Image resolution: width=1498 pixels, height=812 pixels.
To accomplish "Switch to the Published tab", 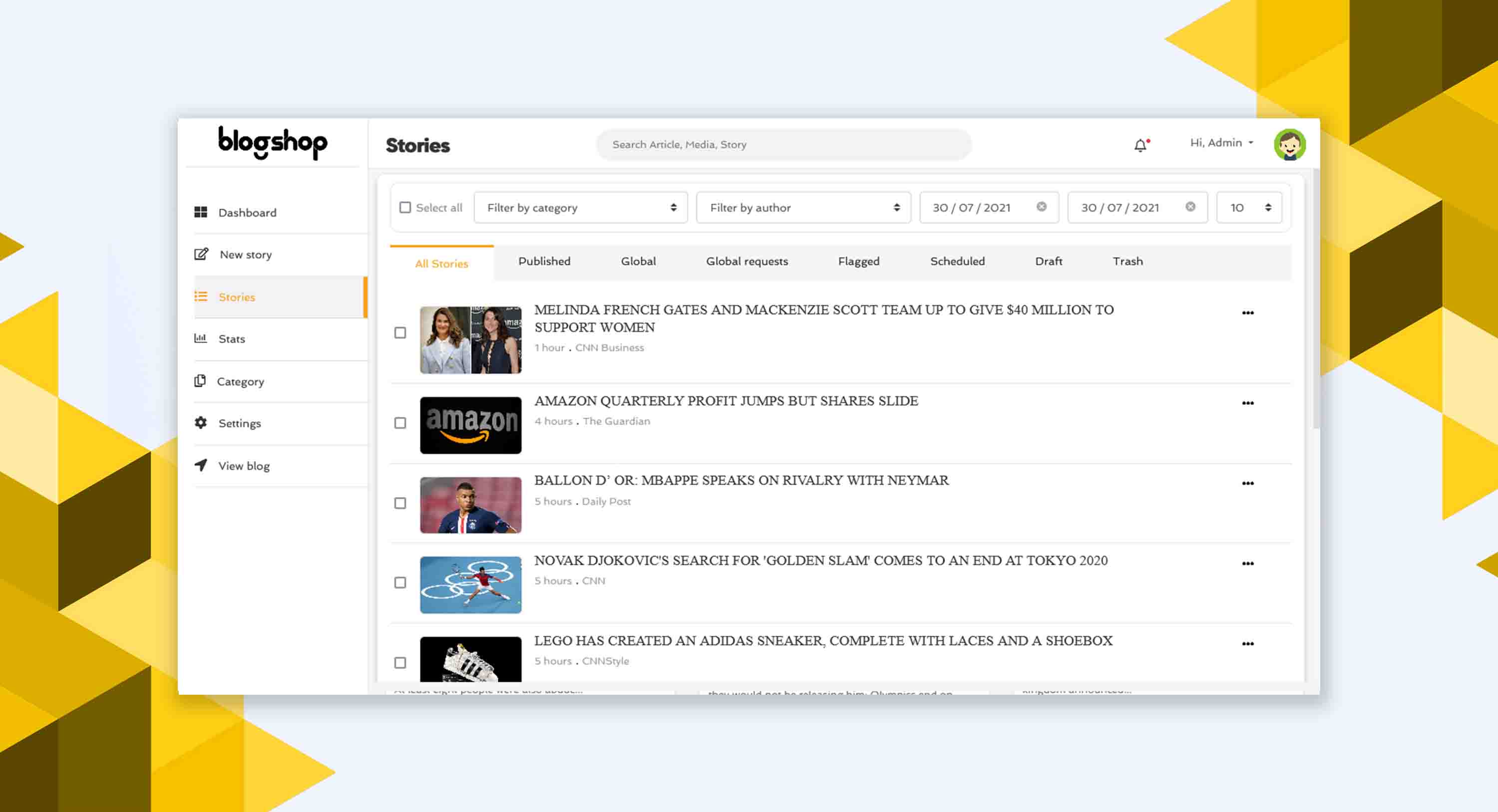I will (544, 261).
